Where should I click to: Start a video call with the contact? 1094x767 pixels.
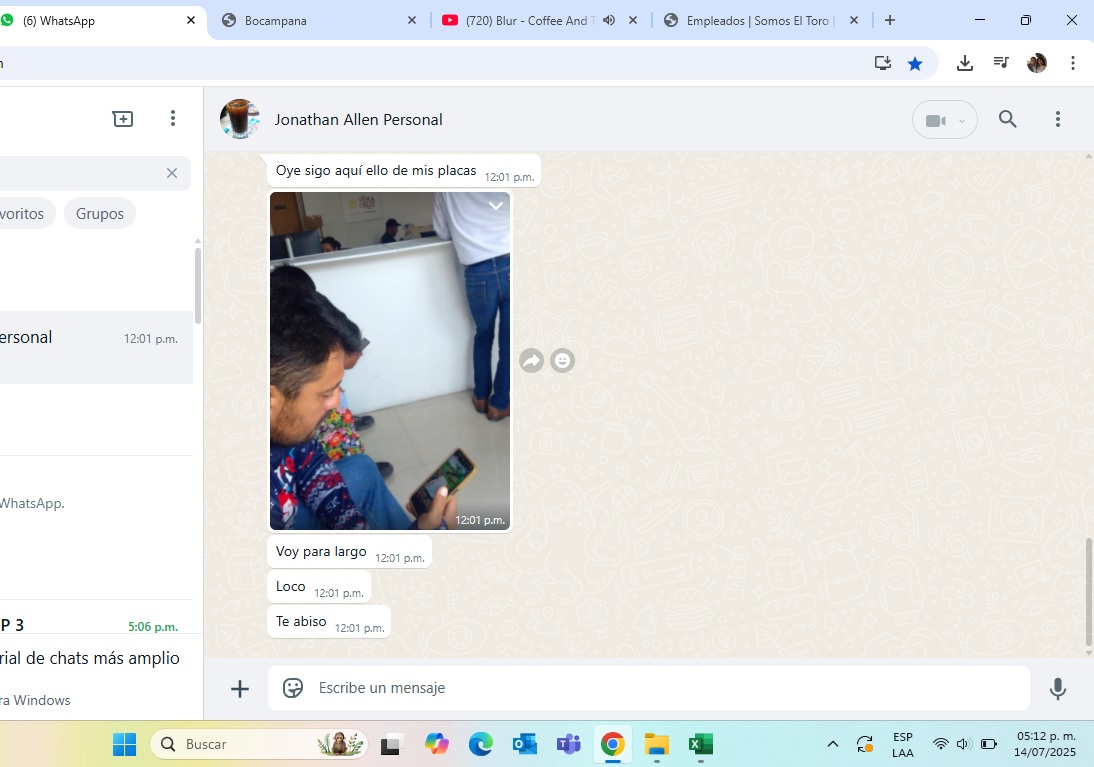(x=935, y=120)
